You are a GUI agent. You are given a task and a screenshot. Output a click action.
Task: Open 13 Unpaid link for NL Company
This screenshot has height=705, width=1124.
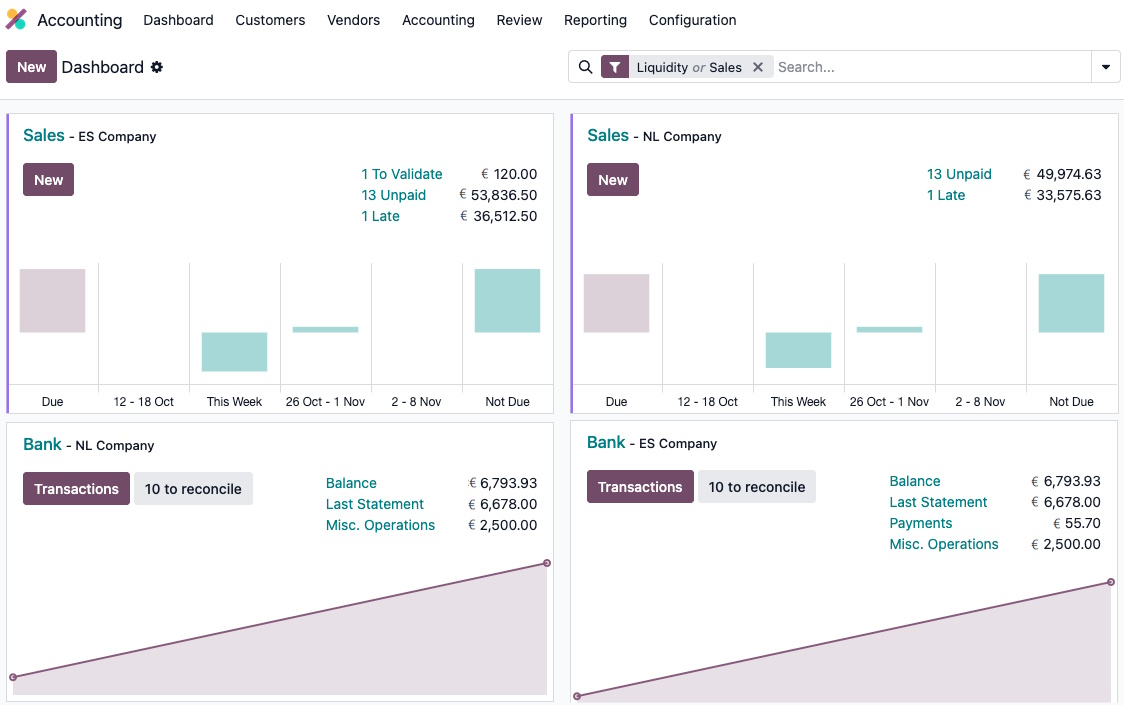point(959,174)
